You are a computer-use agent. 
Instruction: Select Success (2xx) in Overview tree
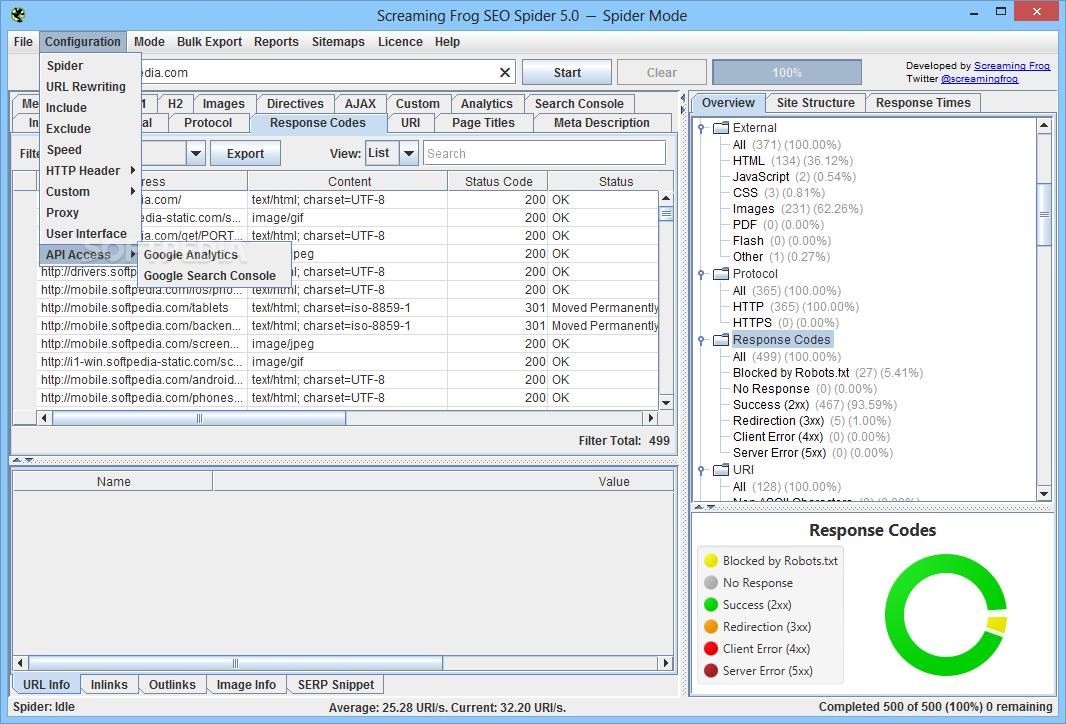pyautogui.click(x=814, y=405)
